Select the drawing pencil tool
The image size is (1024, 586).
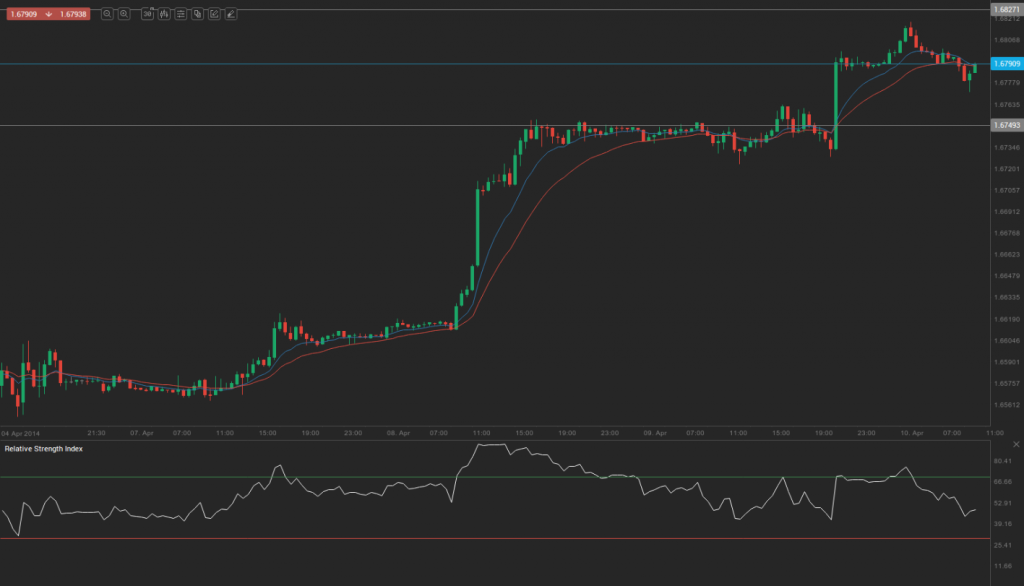click(x=231, y=14)
